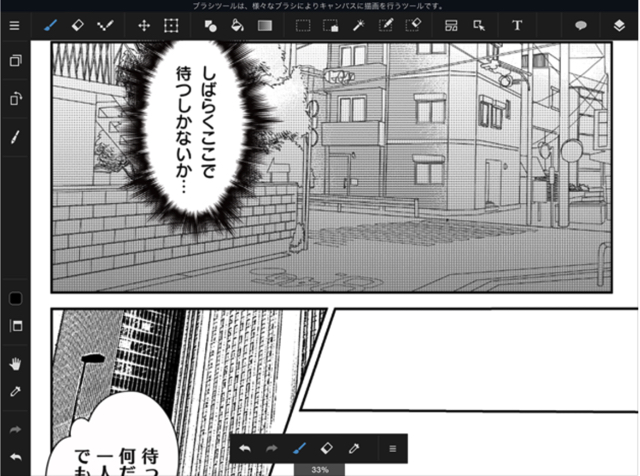Open the black foreground color swatch

point(16,298)
